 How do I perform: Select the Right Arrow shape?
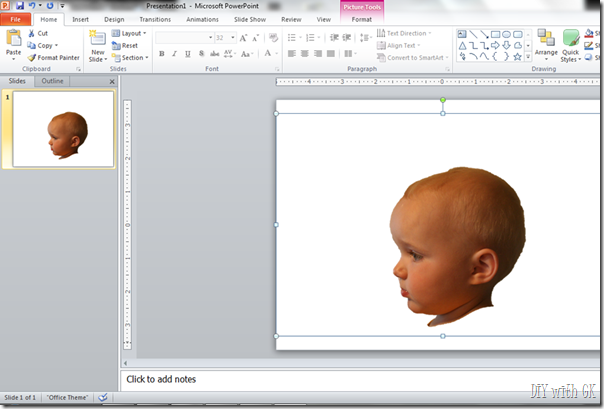495,46
